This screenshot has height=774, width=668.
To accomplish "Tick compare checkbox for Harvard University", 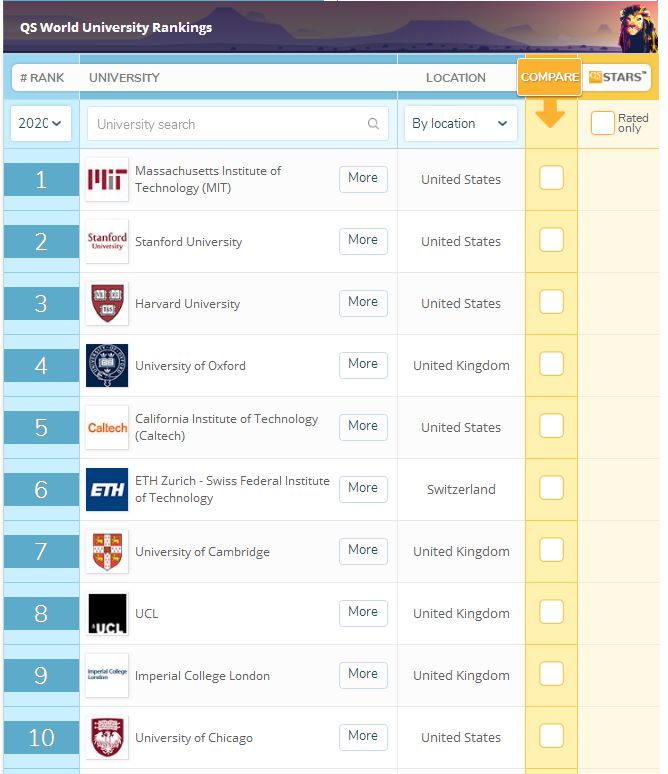I will coord(551,302).
